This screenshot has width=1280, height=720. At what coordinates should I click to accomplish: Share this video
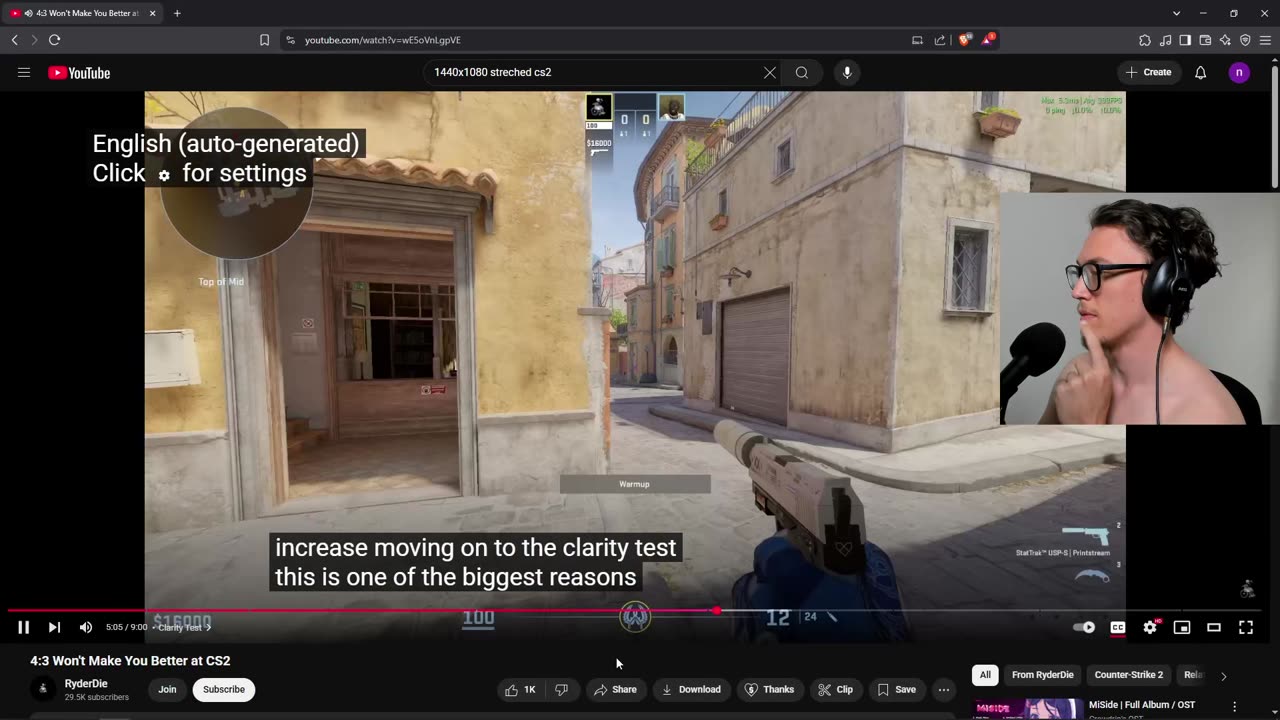[x=615, y=689]
